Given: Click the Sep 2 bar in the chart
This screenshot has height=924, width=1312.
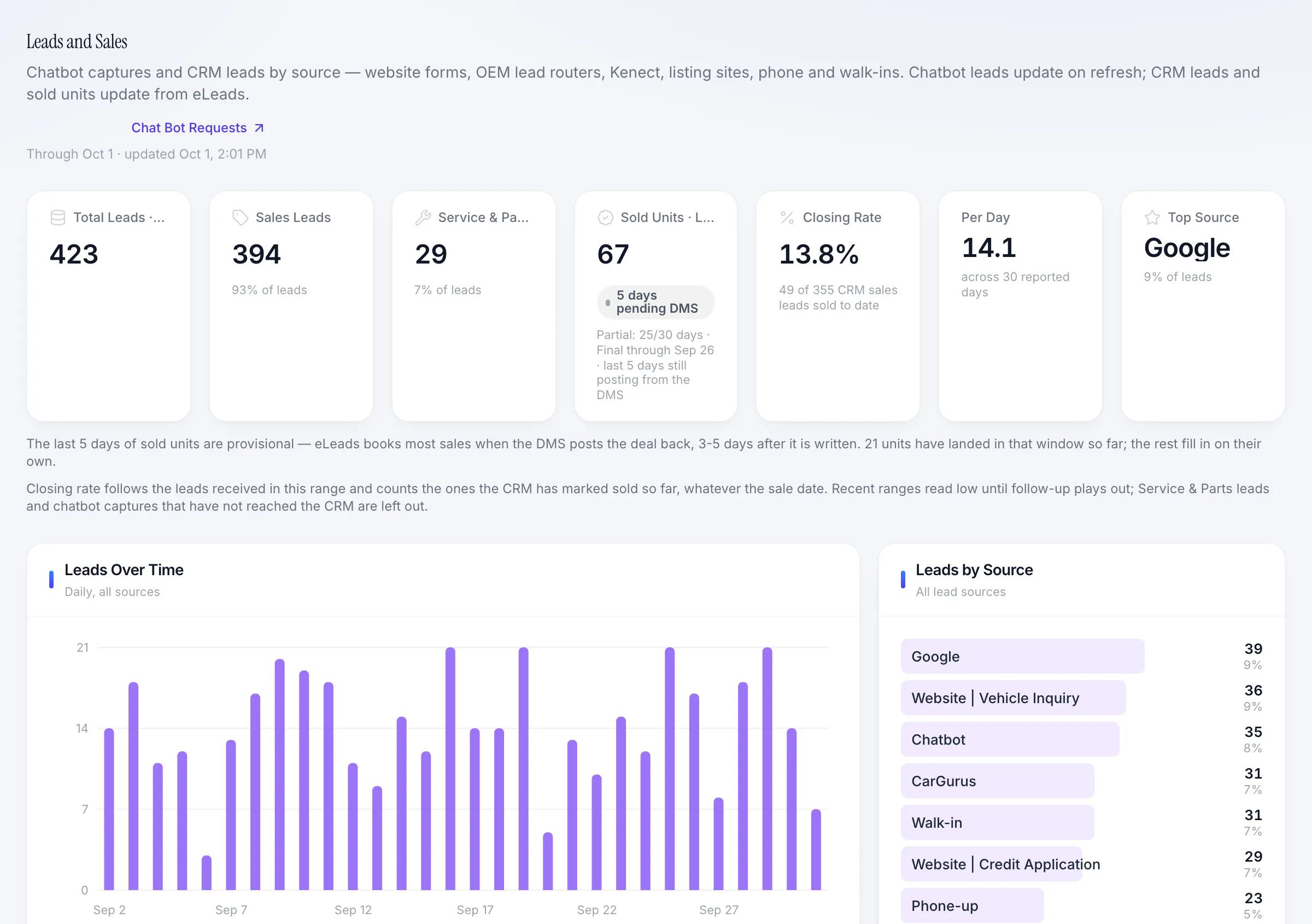Looking at the screenshot, I should pyautogui.click(x=109, y=809).
